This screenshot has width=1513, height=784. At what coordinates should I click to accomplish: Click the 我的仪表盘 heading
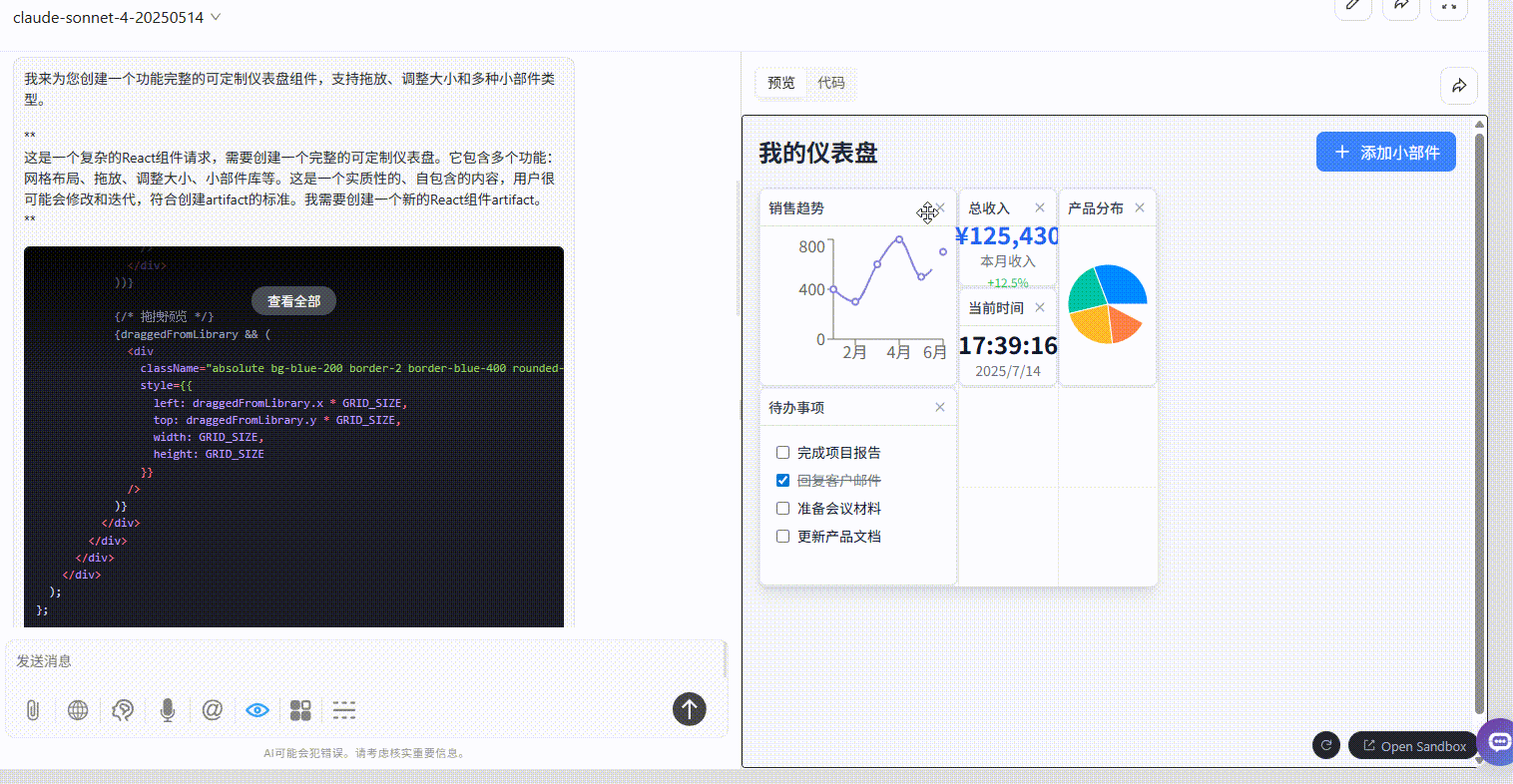(x=818, y=153)
